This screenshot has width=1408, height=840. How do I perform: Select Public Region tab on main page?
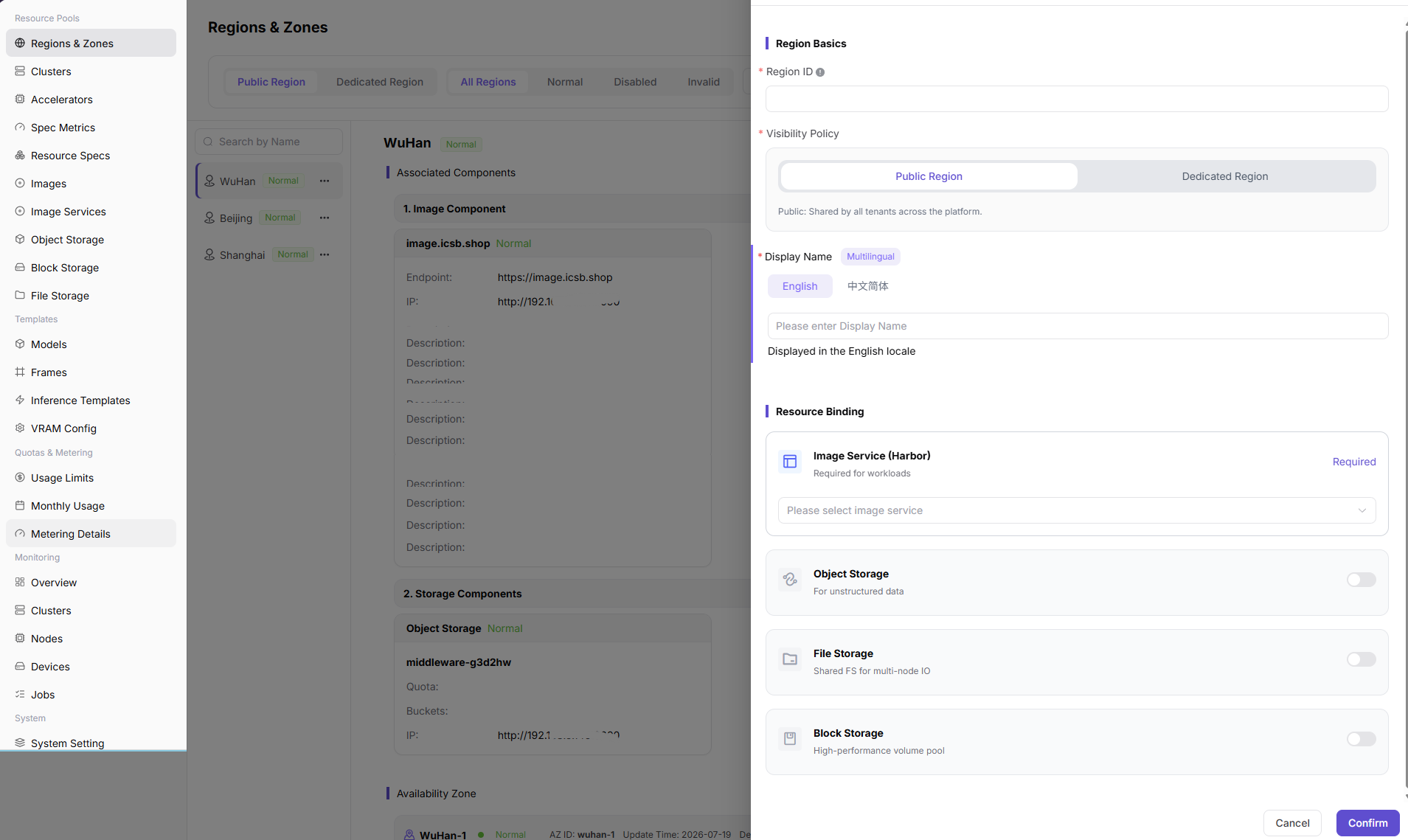[271, 82]
